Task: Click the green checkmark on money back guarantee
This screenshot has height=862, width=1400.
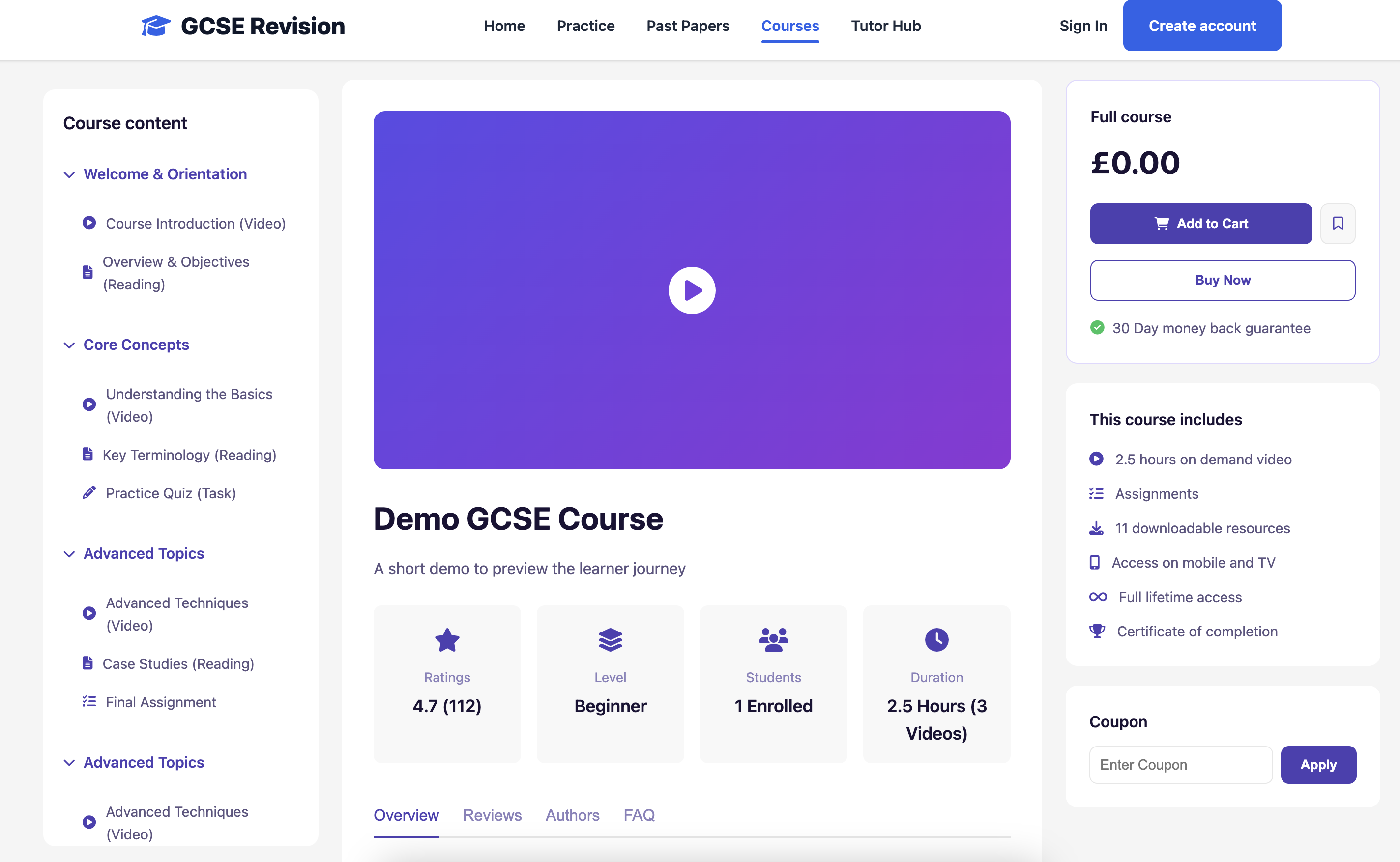Action: point(1097,328)
